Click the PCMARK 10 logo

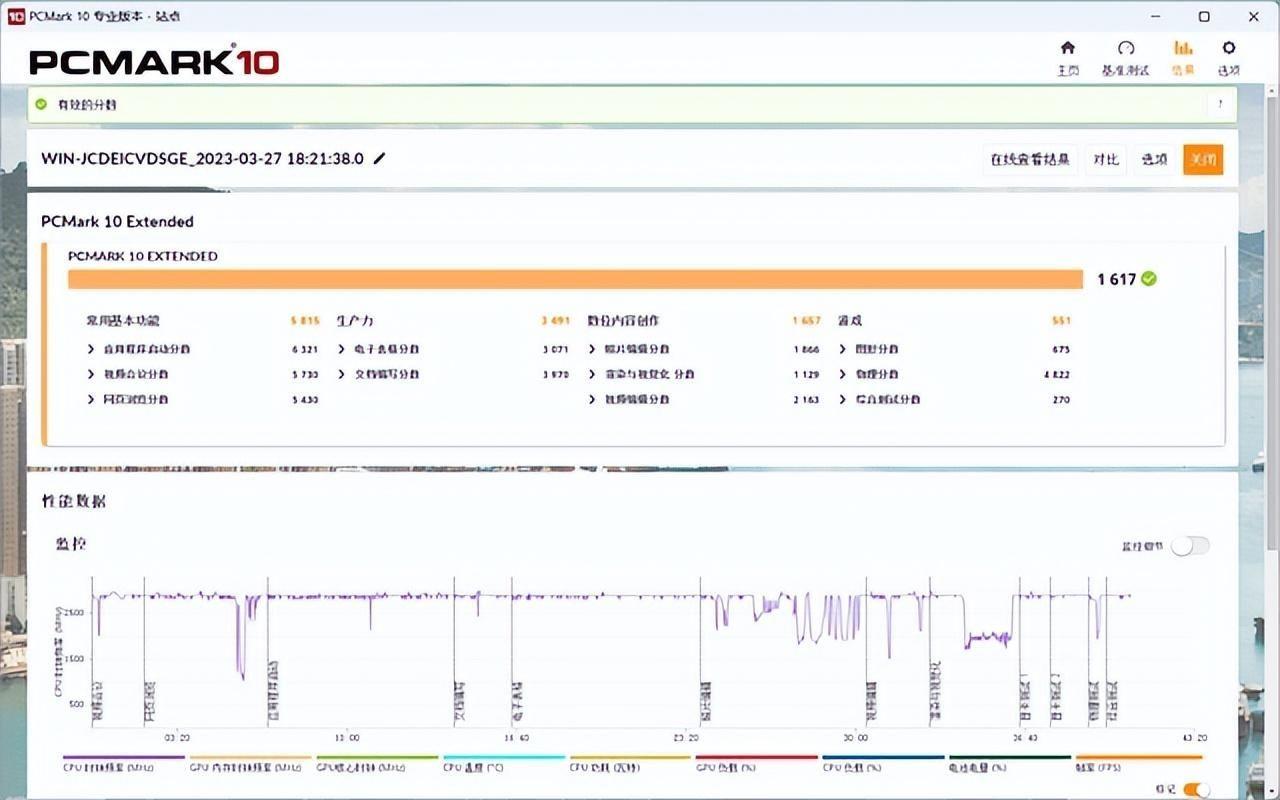pos(154,60)
